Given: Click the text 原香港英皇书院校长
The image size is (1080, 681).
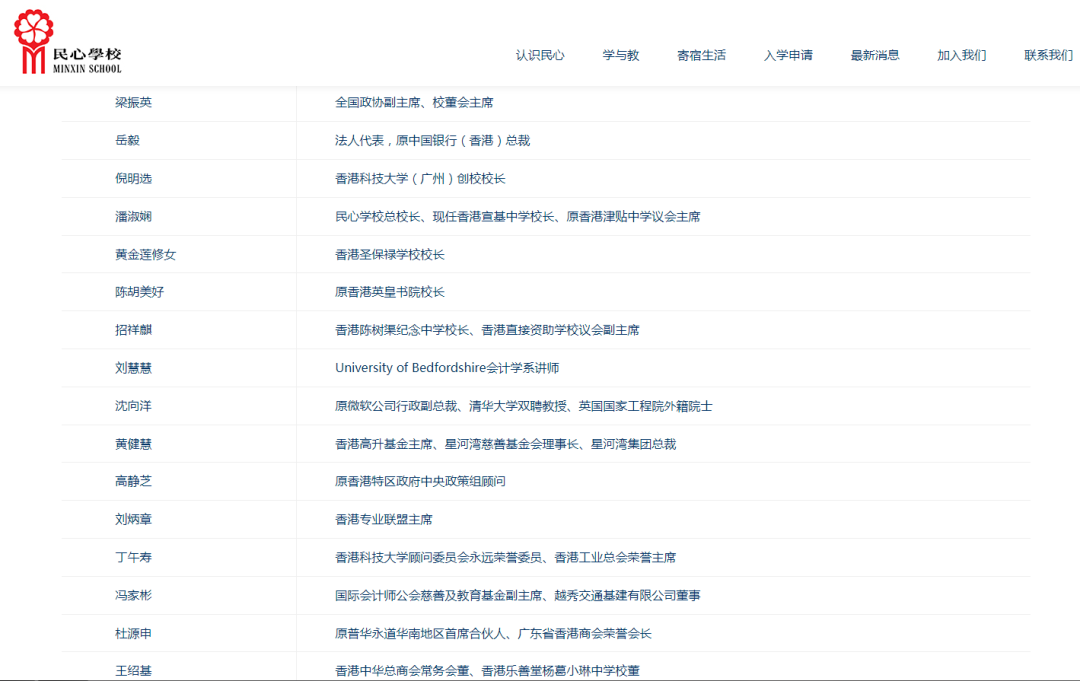Looking at the screenshot, I should (x=390, y=292).
